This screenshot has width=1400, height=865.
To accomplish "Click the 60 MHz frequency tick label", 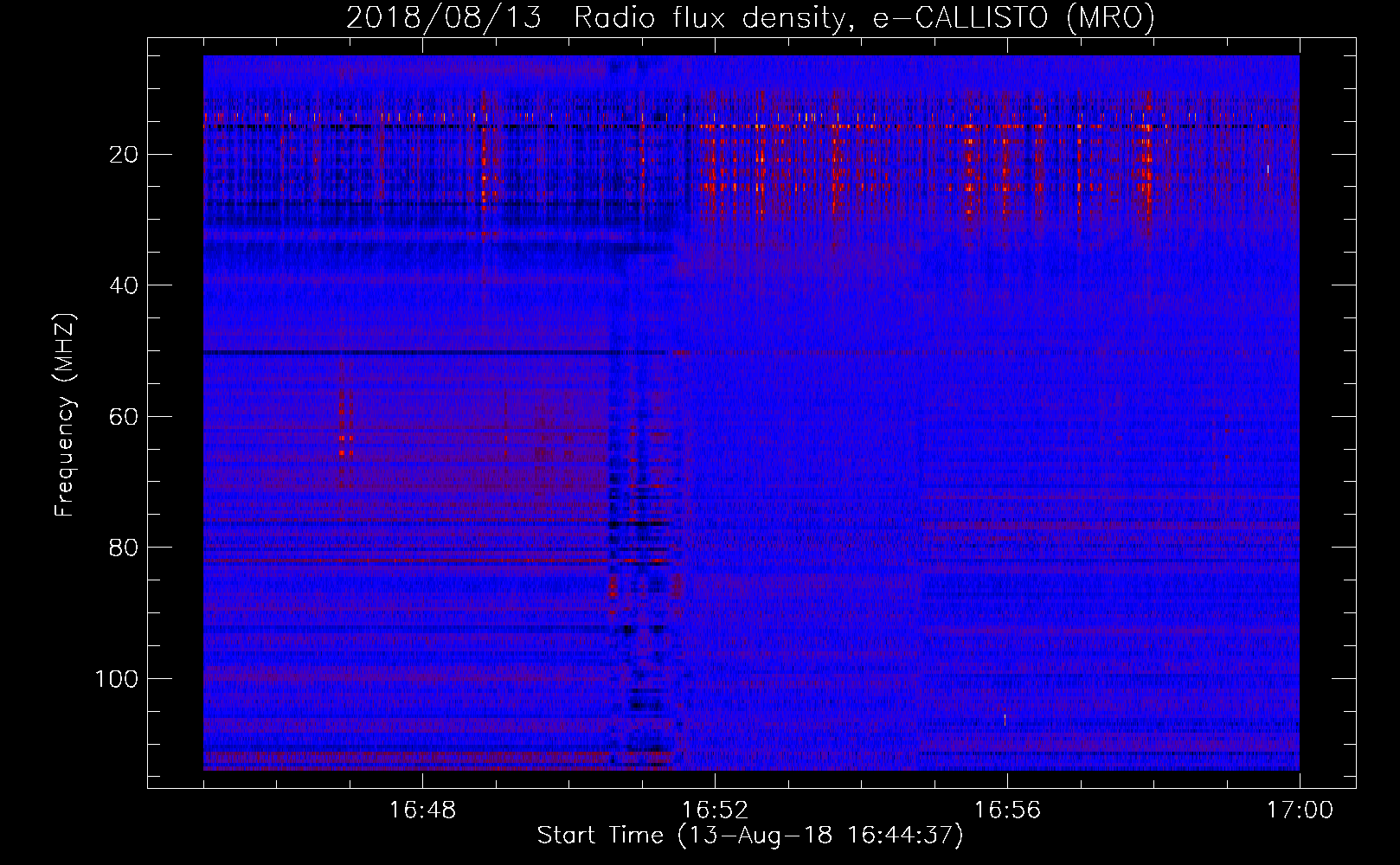I will point(124,417).
